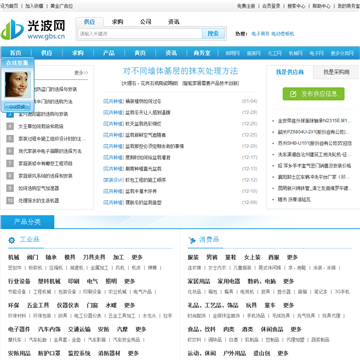The image size is (360, 360).
Task: Open the 休闲食品 category link
Action: (x=272, y=329)
